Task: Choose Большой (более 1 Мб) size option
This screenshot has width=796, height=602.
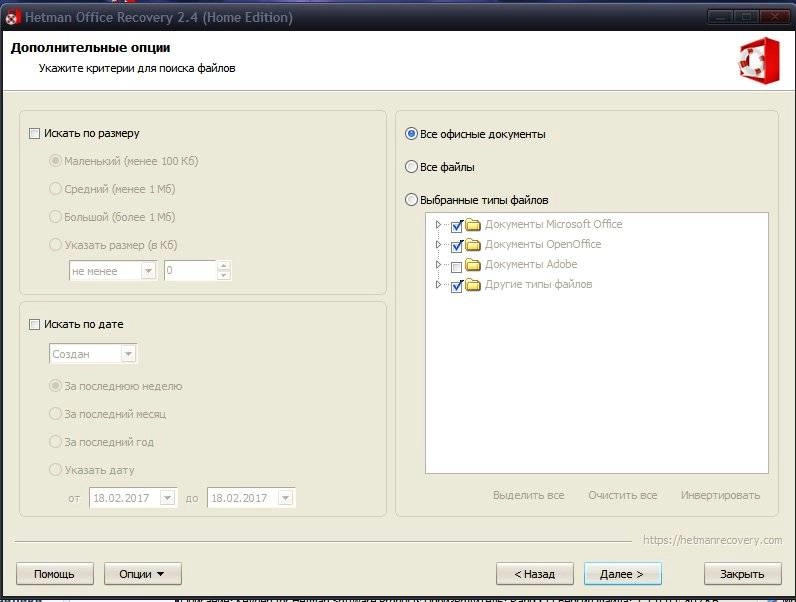Action: tap(55, 217)
